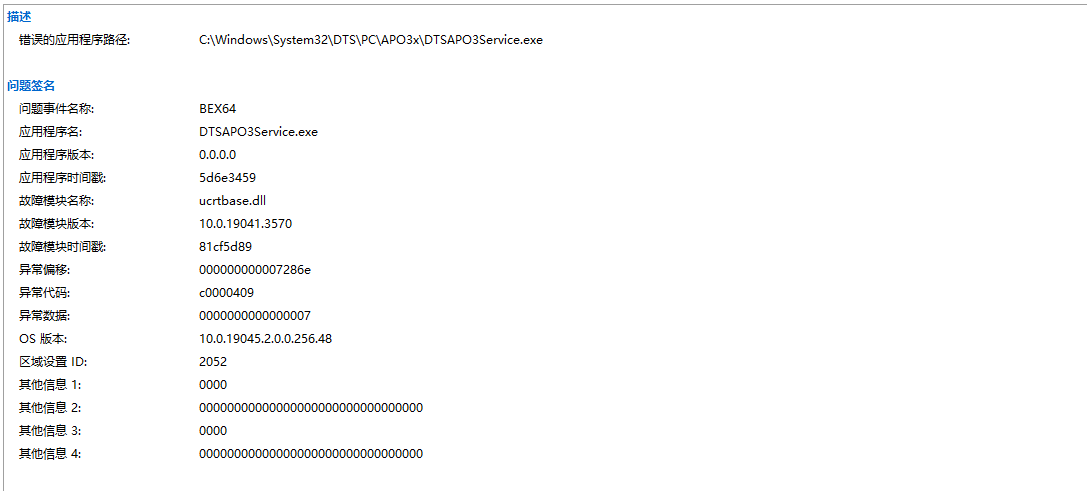Image resolution: width=1087 pixels, height=491 pixels.
Task: Click the 描述 section header
Action: 19,17
